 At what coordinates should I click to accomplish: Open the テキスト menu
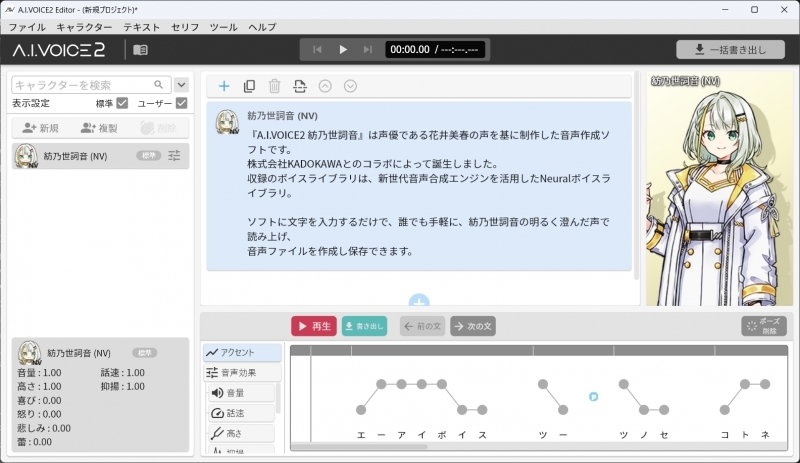coord(142,27)
